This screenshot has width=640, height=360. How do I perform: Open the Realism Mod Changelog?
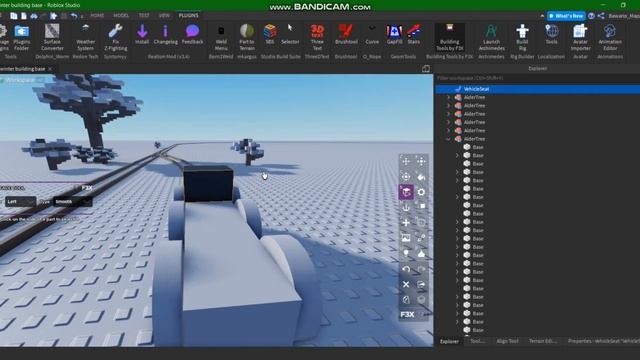165,34
